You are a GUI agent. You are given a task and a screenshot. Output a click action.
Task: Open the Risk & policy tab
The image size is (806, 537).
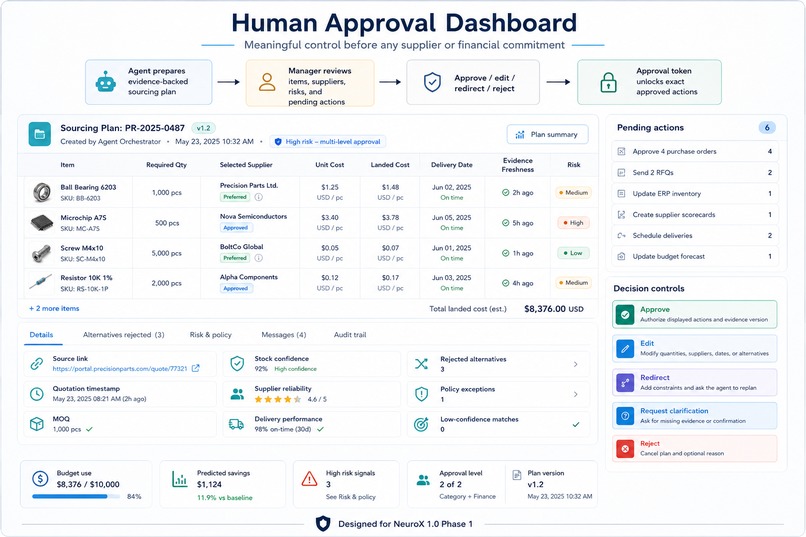click(211, 335)
